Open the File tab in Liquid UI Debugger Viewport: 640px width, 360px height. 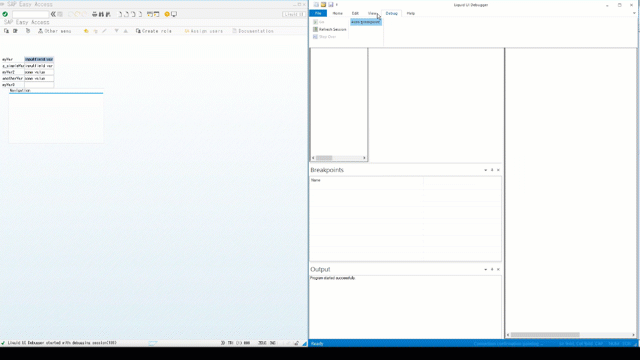(x=318, y=13)
